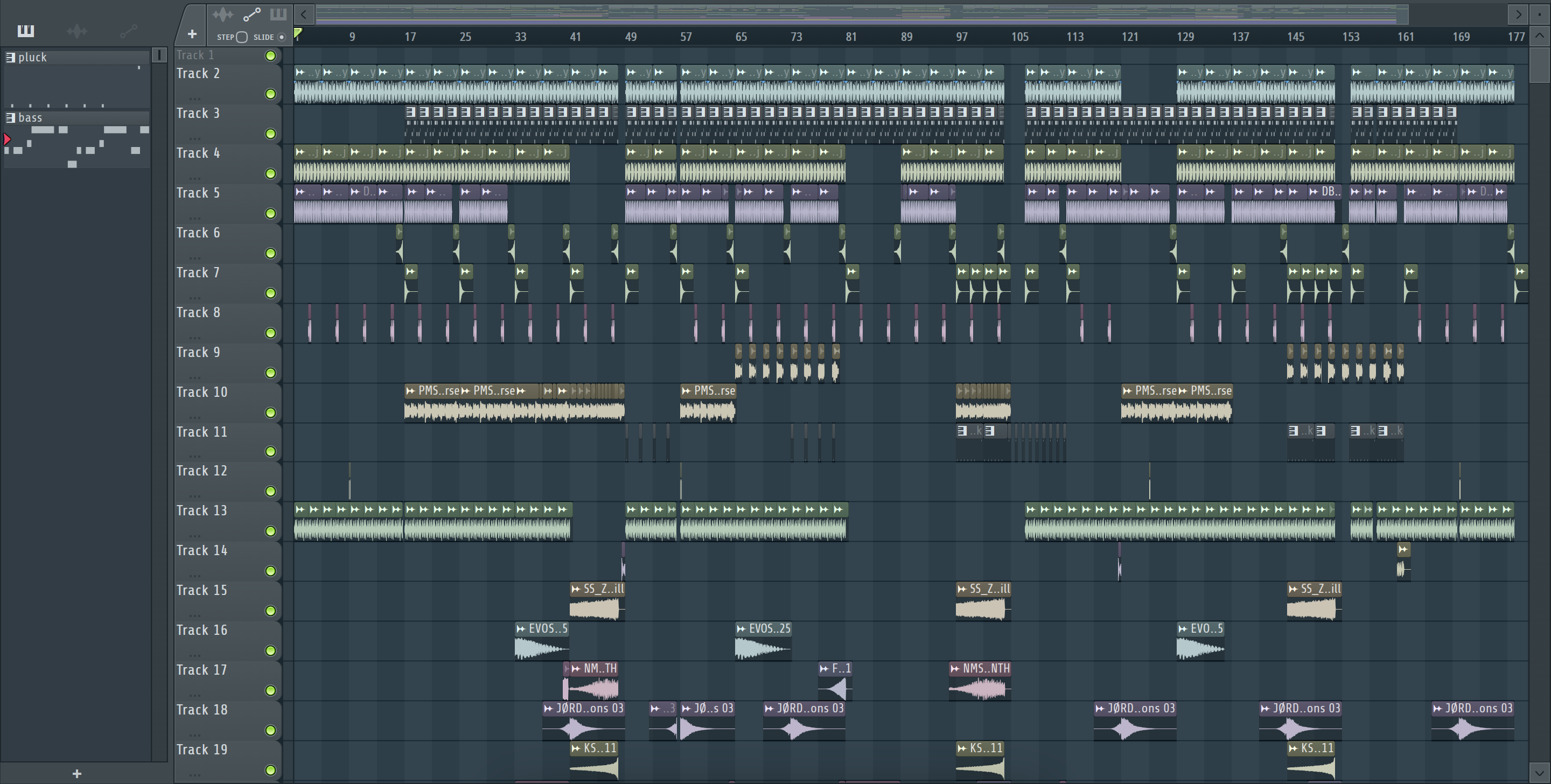Screen dimensions: 1551x784
Task: Mute Track 17 with its green LED
Action: pos(271,691)
